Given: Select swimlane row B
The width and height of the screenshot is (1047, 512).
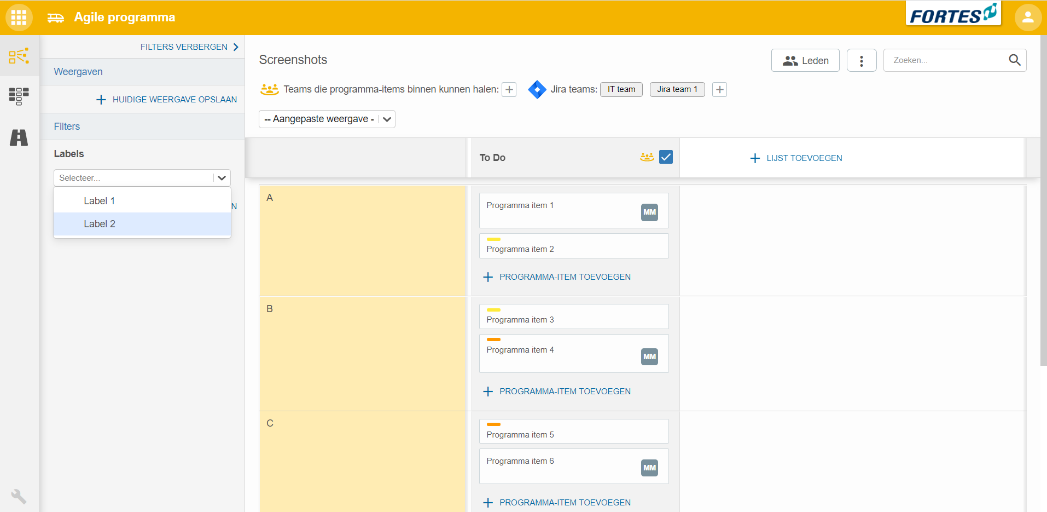Looking at the screenshot, I should point(363,353).
